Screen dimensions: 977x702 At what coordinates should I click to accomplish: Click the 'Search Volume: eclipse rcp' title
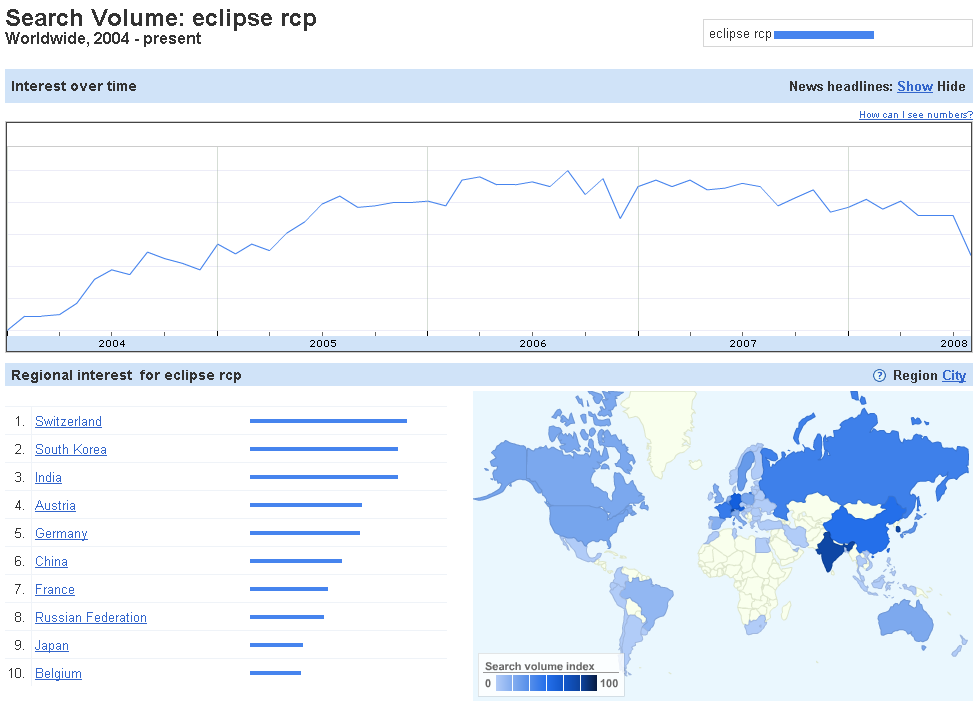161,17
